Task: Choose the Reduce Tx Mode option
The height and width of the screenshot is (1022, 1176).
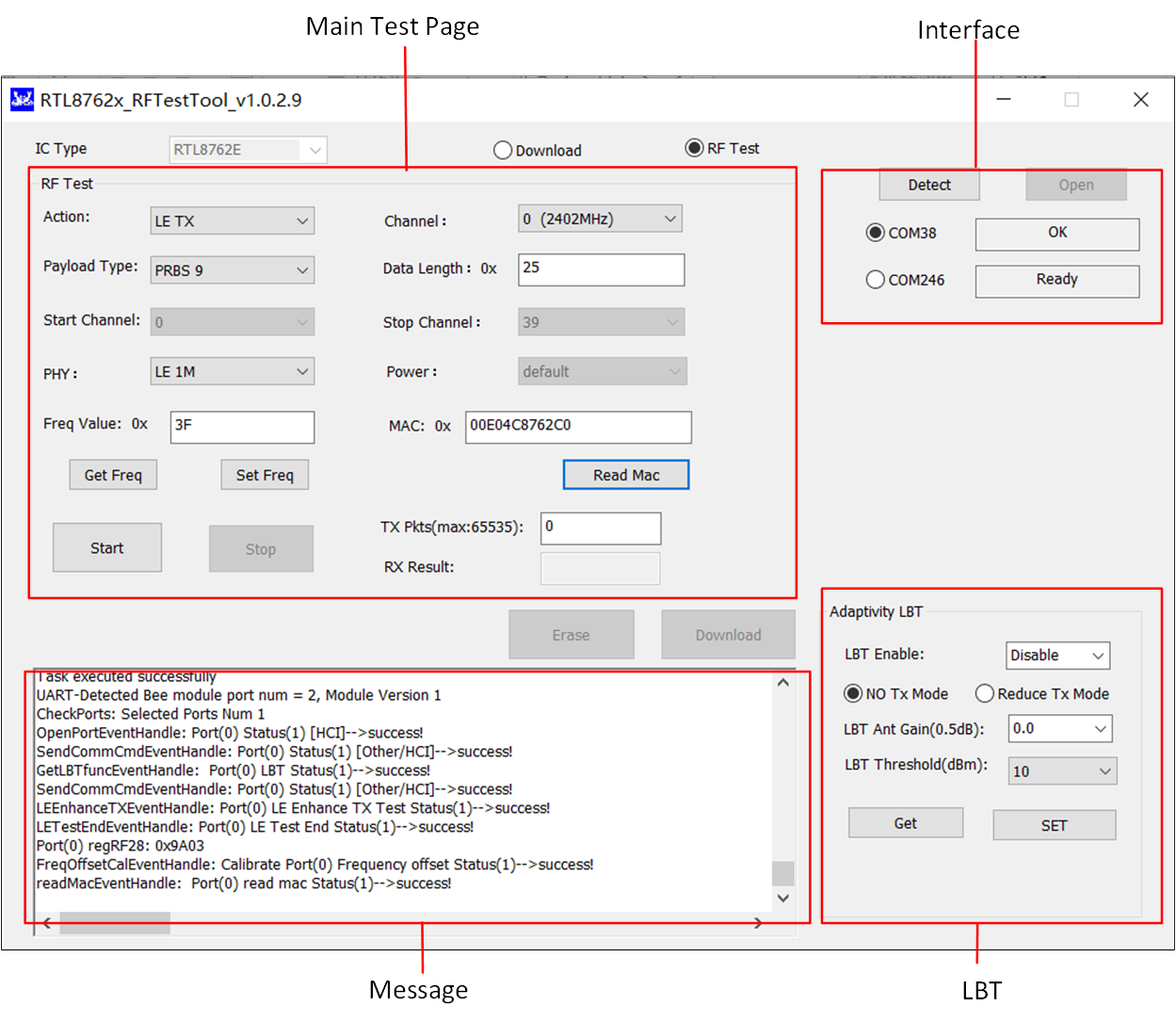Action: click(x=985, y=694)
